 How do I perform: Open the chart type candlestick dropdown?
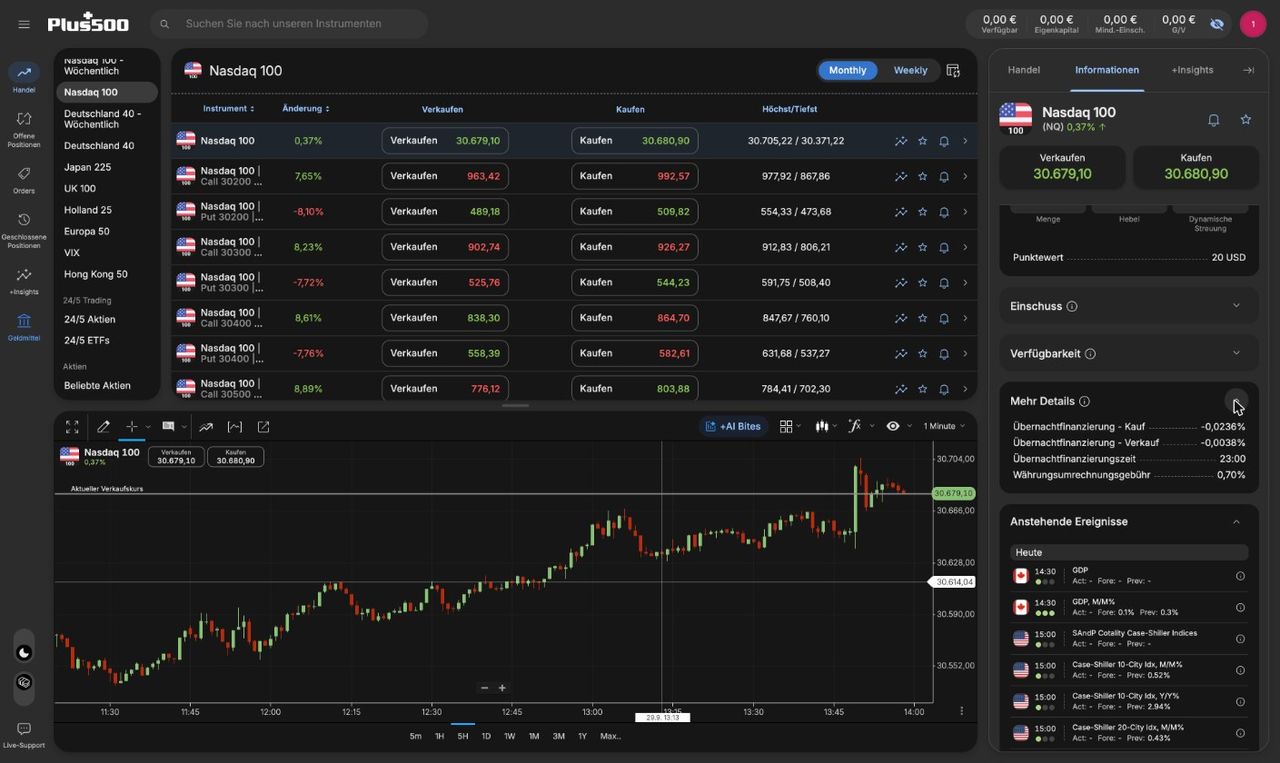click(825, 426)
